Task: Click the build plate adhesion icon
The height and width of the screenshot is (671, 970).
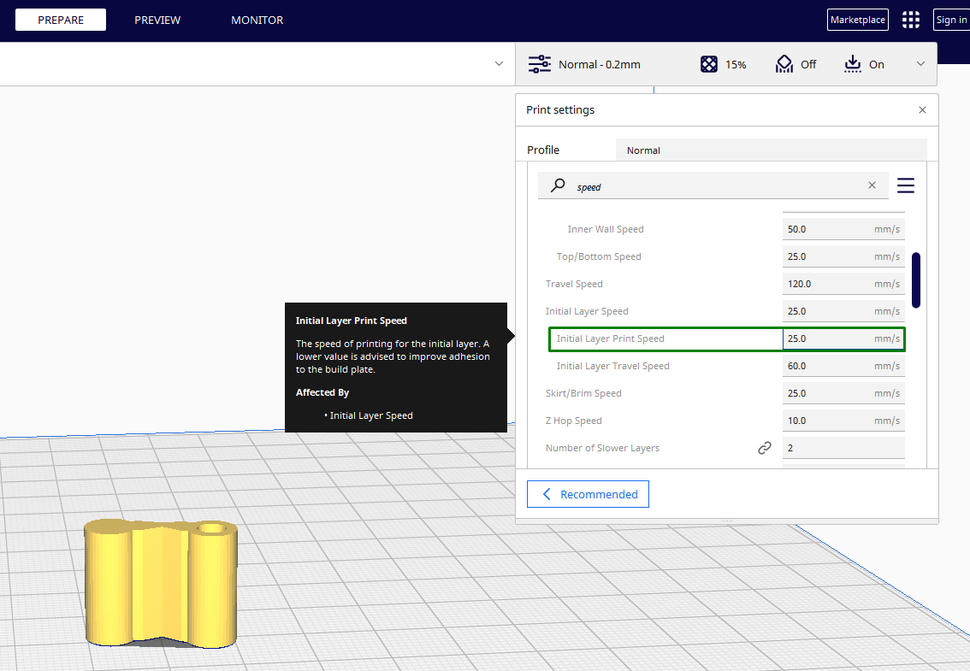Action: [852, 64]
